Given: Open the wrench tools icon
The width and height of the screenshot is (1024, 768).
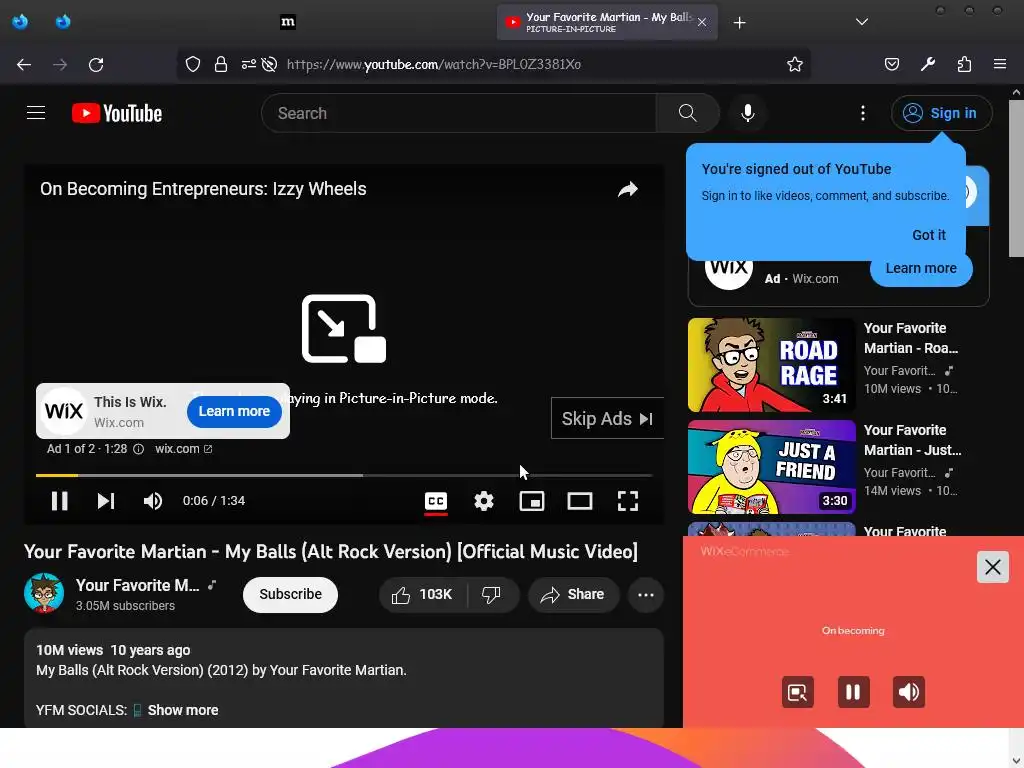Looking at the screenshot, I should tap(927, 64).
